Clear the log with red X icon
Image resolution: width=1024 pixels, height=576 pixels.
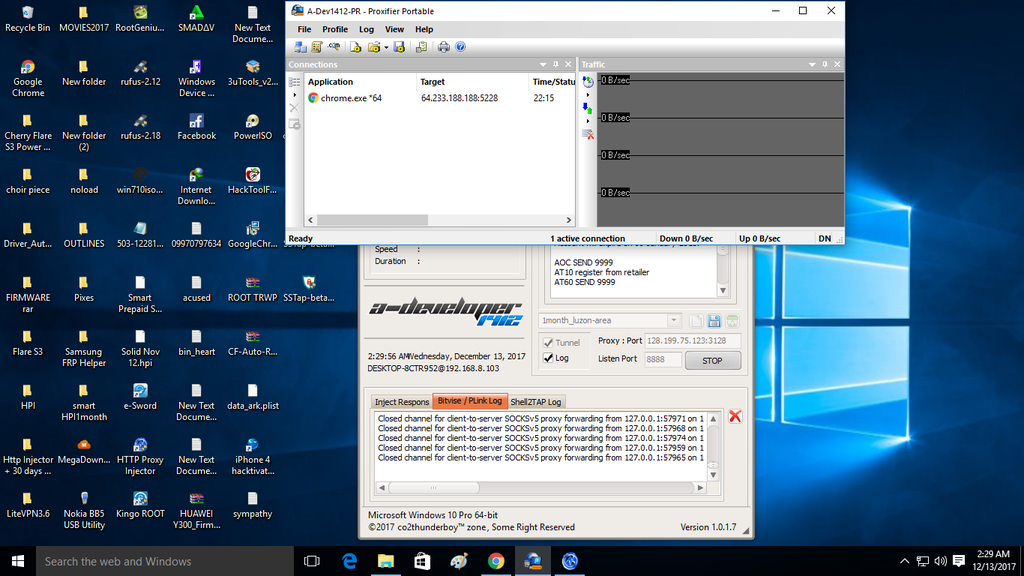pyautogui.click(x=735, y=416)
